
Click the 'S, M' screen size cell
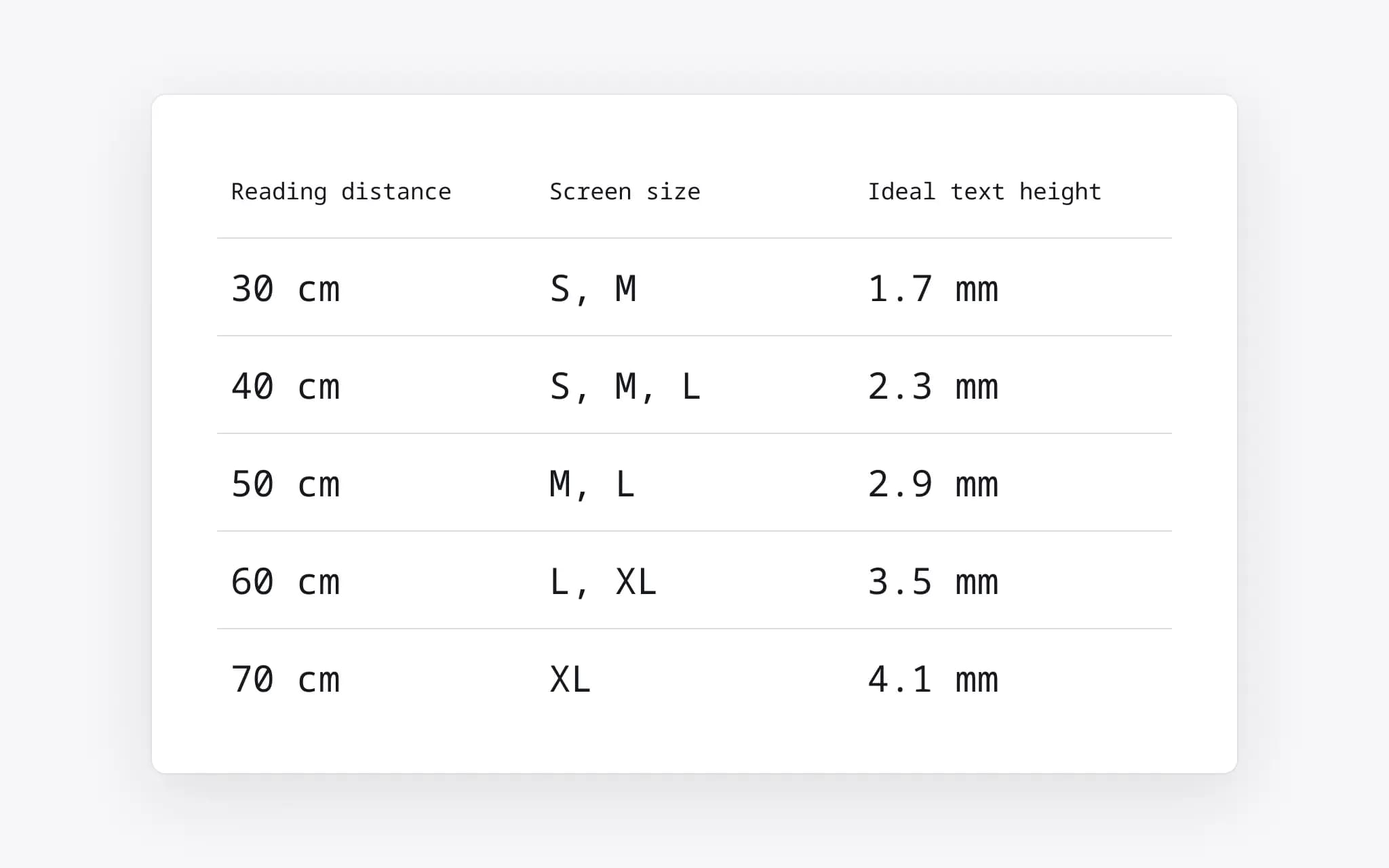tap(593, 290)
